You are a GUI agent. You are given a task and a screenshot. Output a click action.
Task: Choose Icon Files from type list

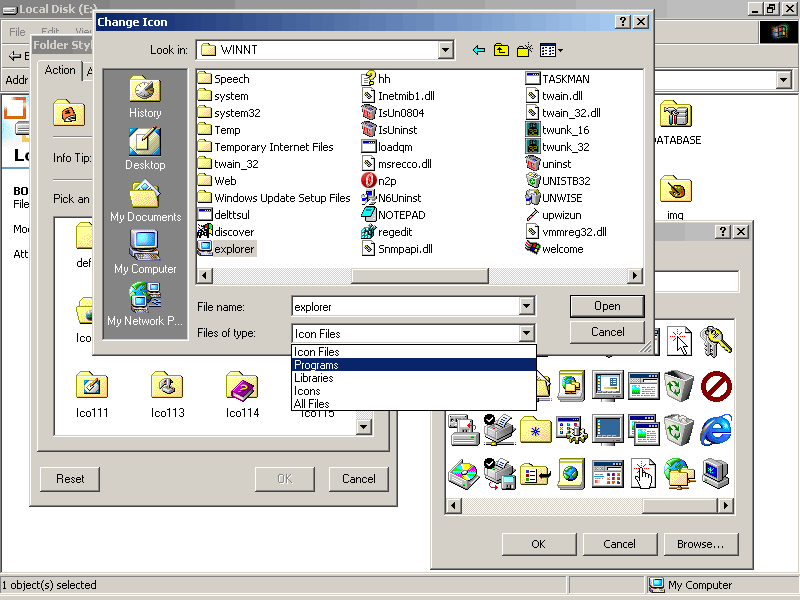pos(414,352)
